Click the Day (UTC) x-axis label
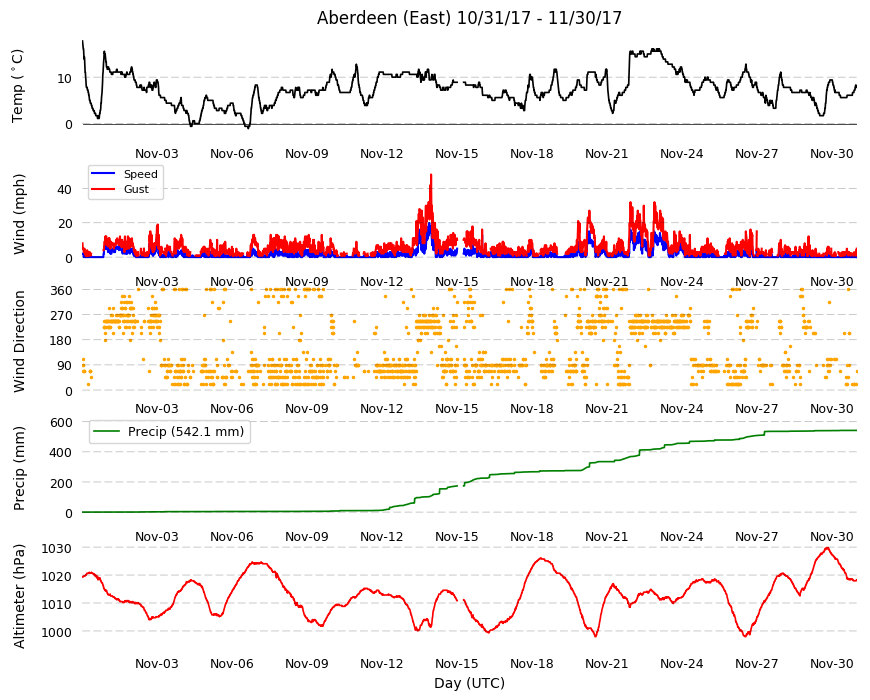This screenshot has height=700, width=870. 469,683
